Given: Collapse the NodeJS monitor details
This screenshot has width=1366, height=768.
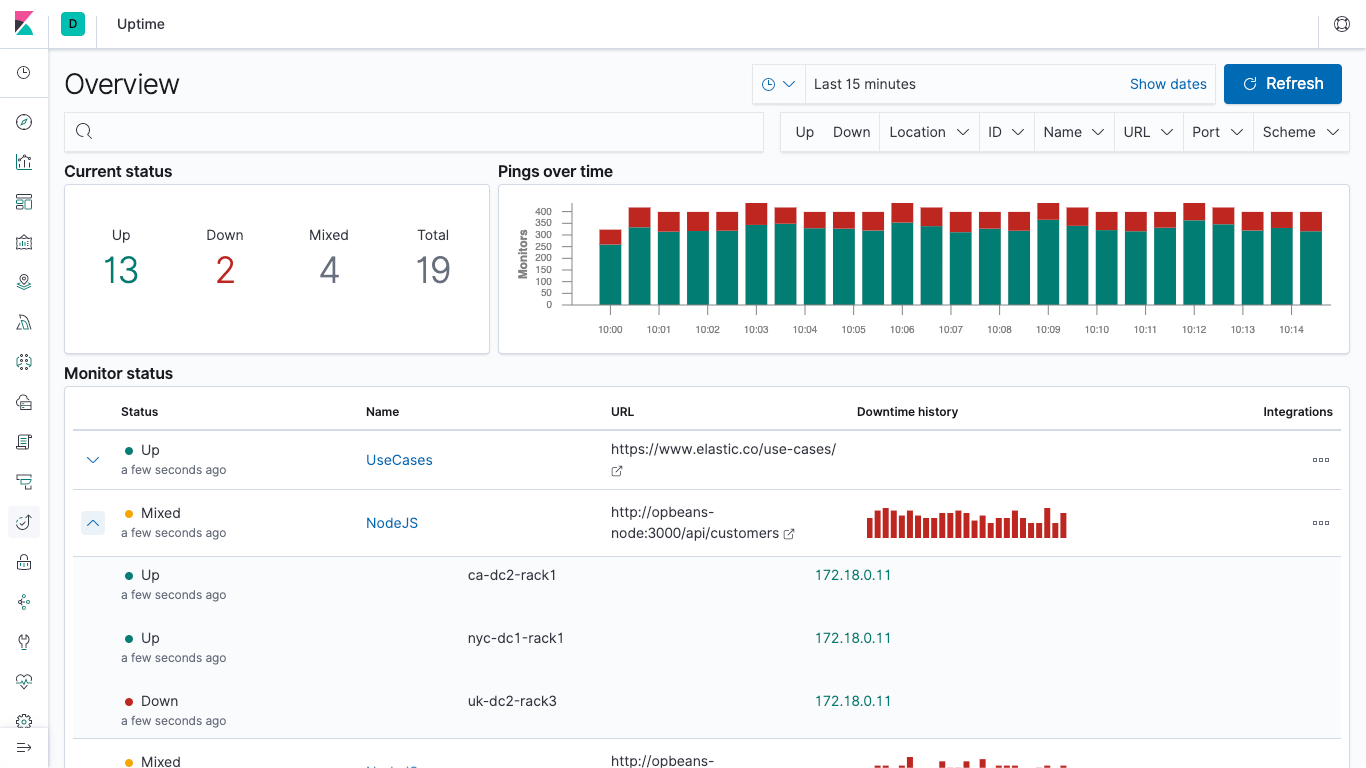Looking at the screenshot, I should pos(93,523).
